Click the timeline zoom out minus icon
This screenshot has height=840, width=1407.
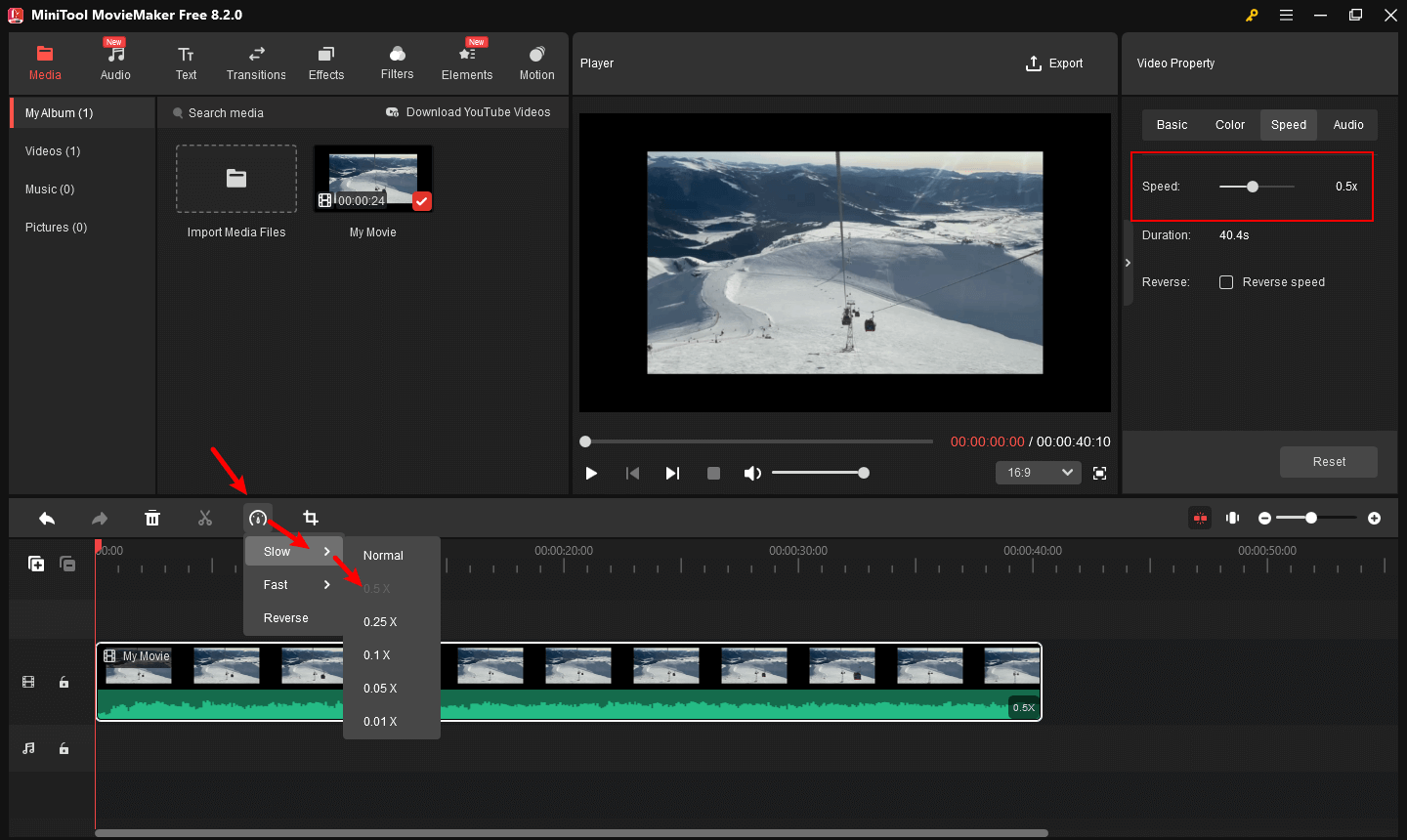[x=1265, y=518]
